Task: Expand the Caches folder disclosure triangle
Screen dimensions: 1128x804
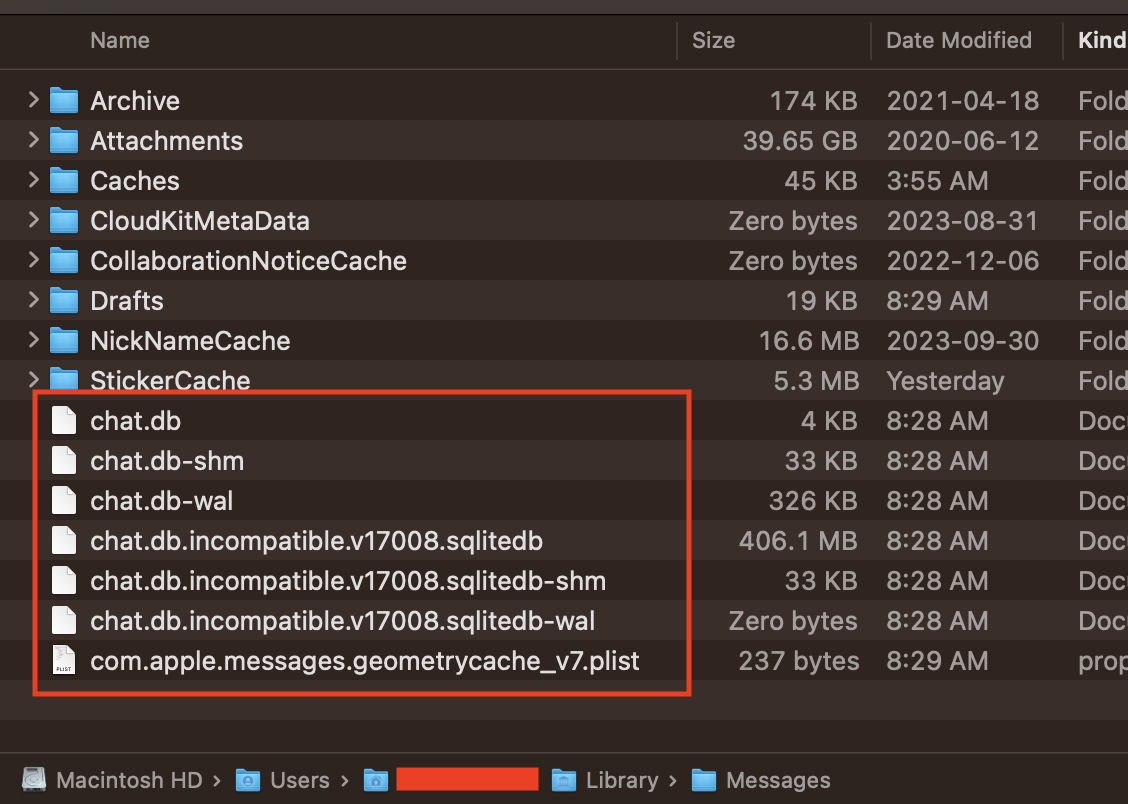Action: pyautogui.click(x=34, y=180)
